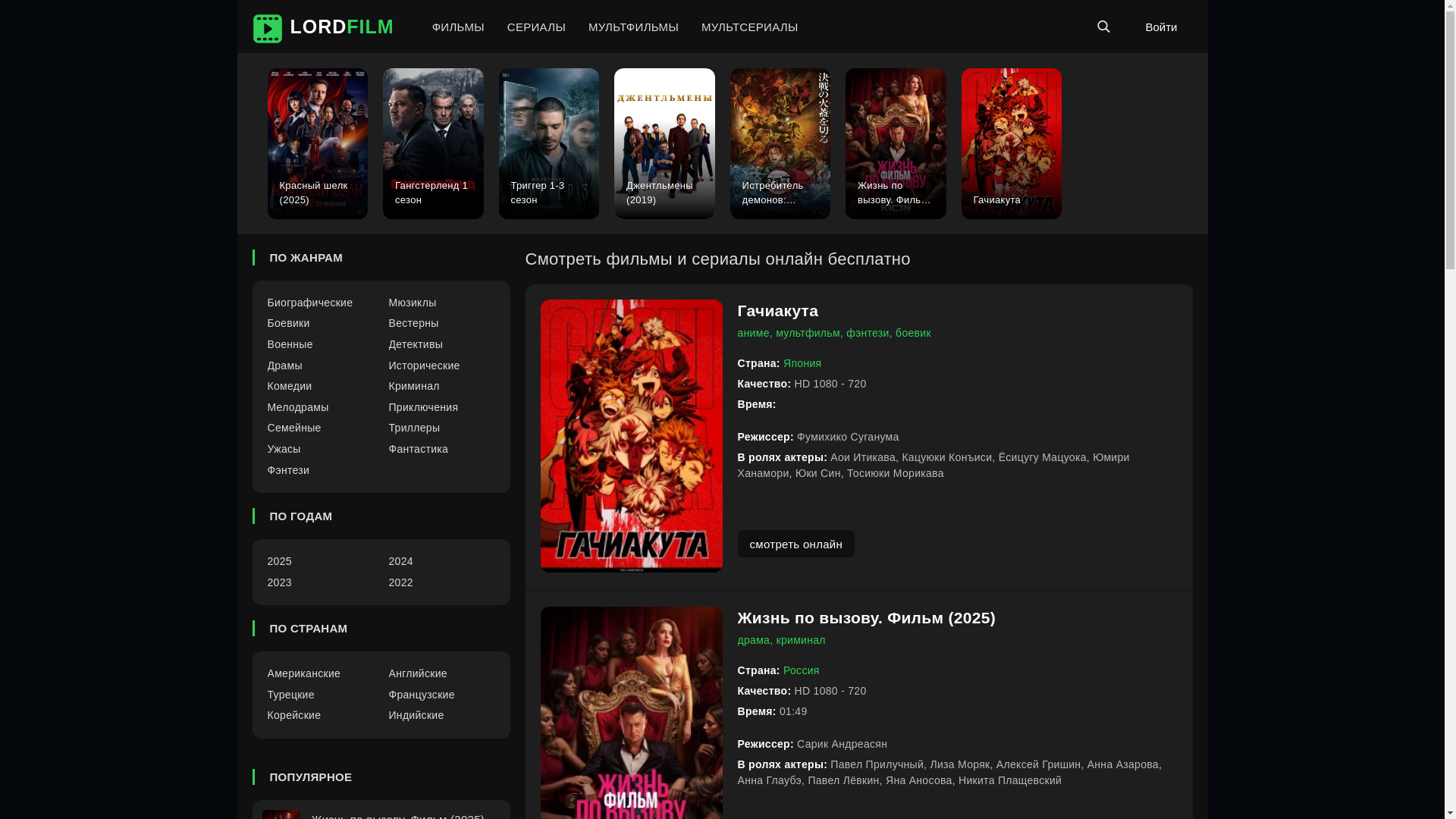Screen dimensions: 1456x819
Task: Click the аниме genre tag
Action: pyautogui.click(x=753, y=333)
